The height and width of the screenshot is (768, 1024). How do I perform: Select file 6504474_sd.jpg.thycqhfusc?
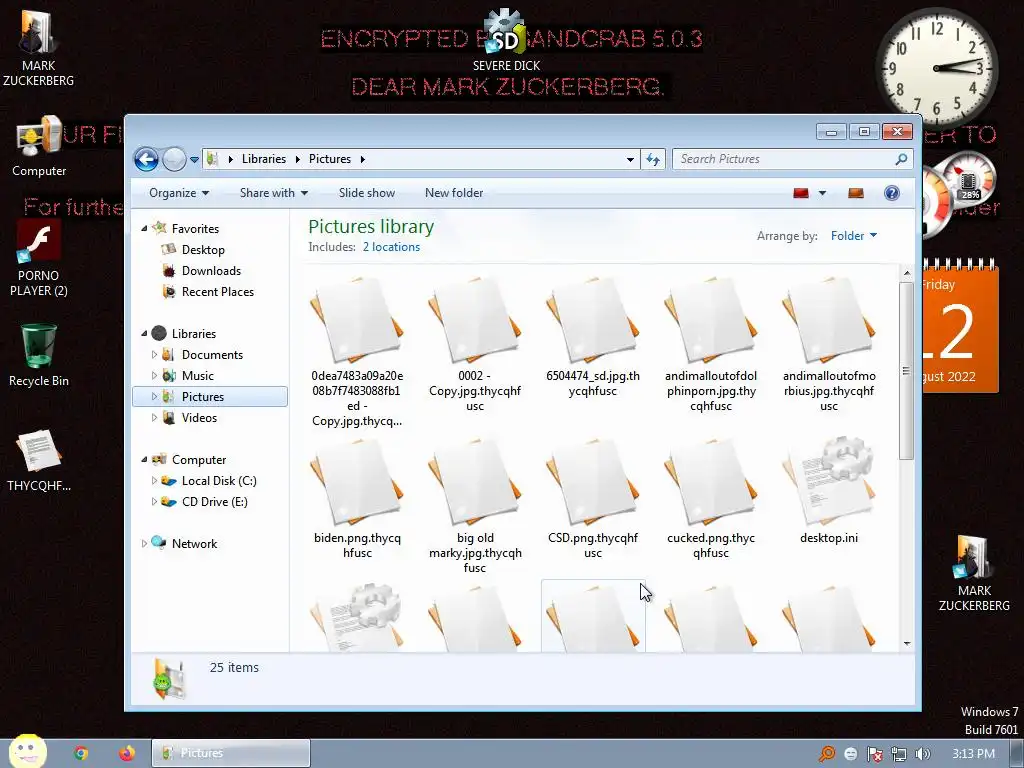pyautogui.click(x=593, y=338)
